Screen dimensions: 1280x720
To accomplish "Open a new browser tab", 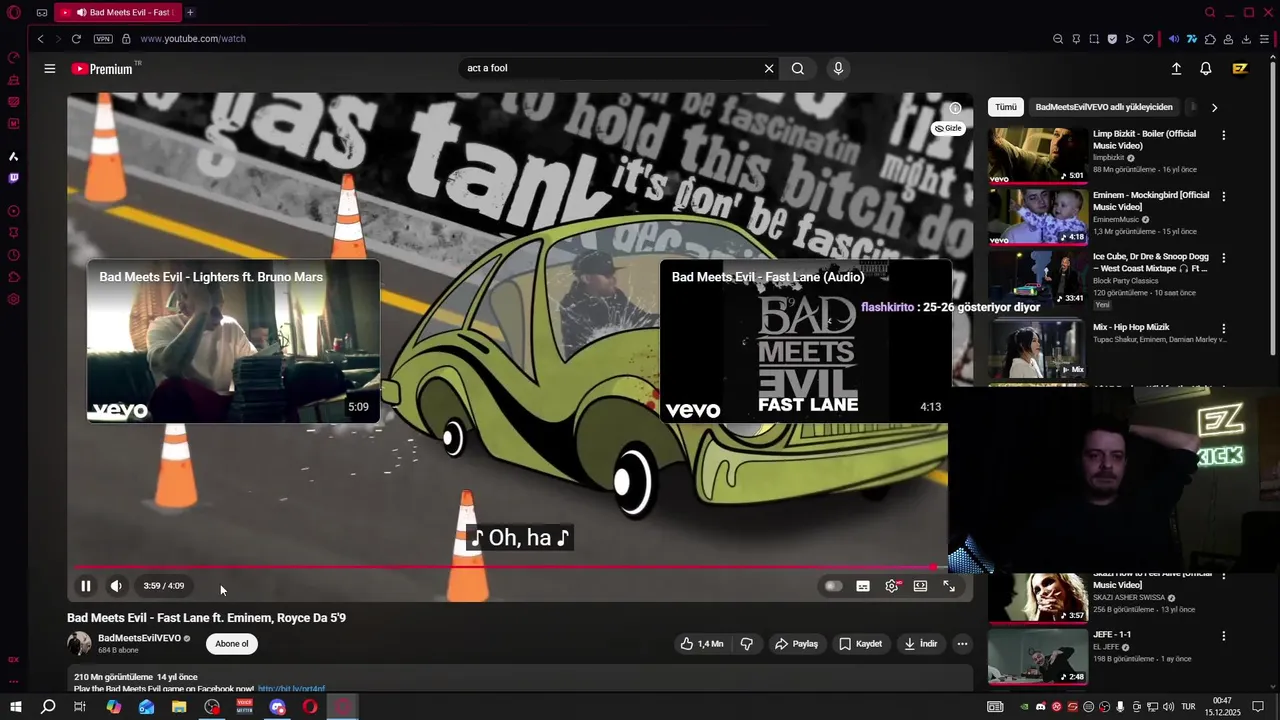I will pyautogui.click(x=190, y=13).
